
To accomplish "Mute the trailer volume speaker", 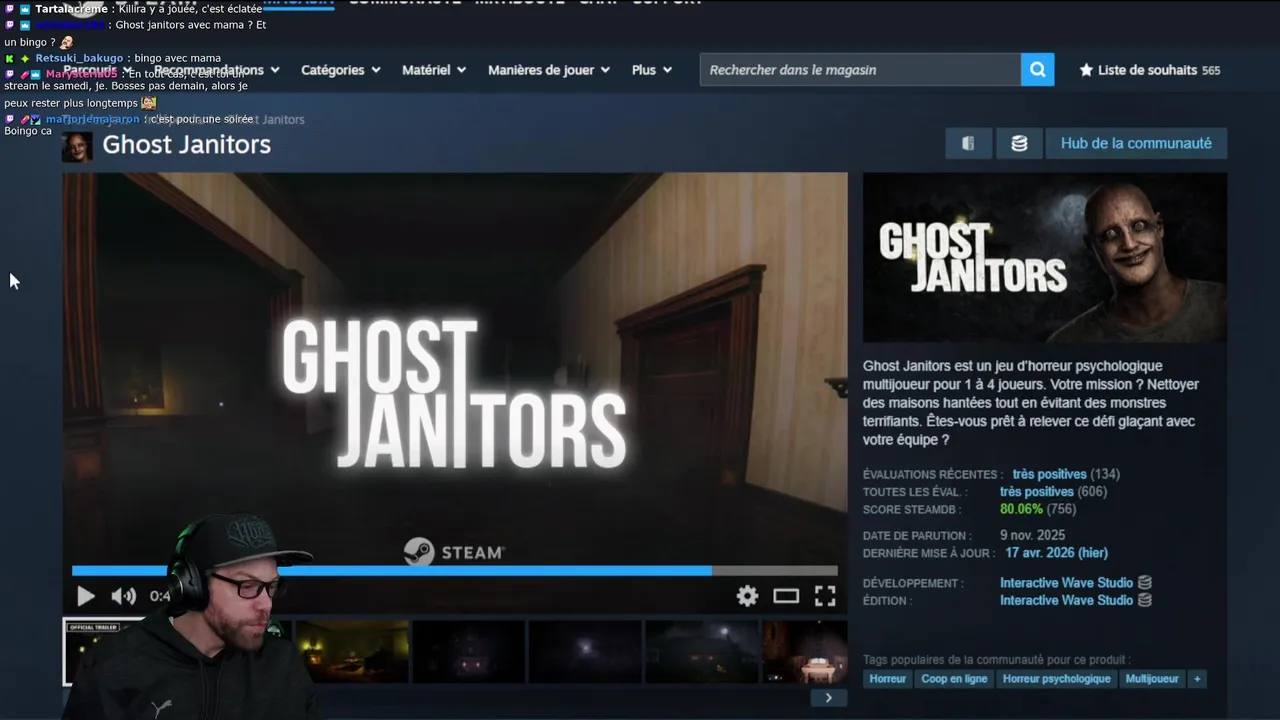I will click(x=123, y=597).
